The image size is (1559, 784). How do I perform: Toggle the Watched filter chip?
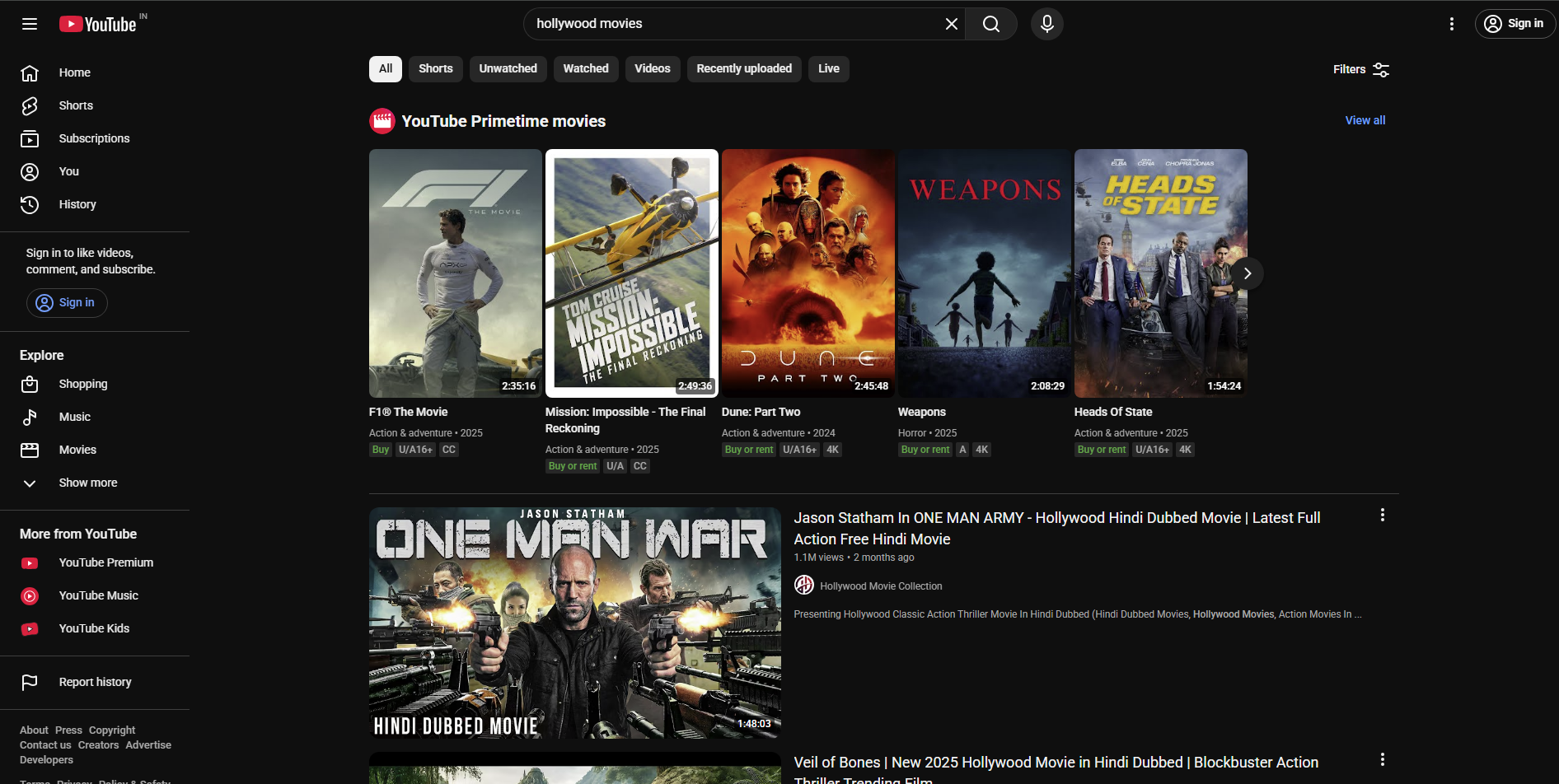pyautogui.click(x=585, y=68)
